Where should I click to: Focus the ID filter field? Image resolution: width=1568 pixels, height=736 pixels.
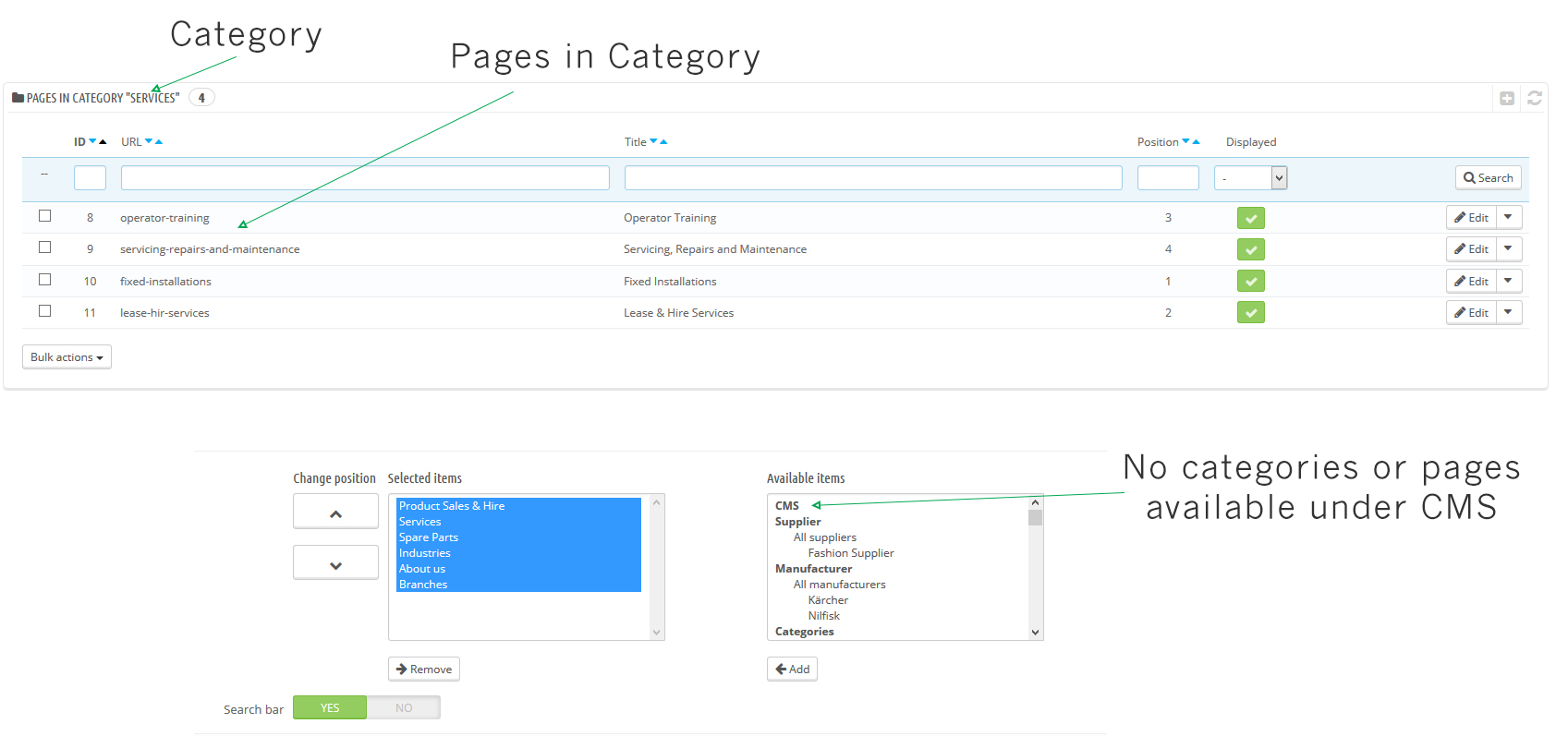coord(90,178)
